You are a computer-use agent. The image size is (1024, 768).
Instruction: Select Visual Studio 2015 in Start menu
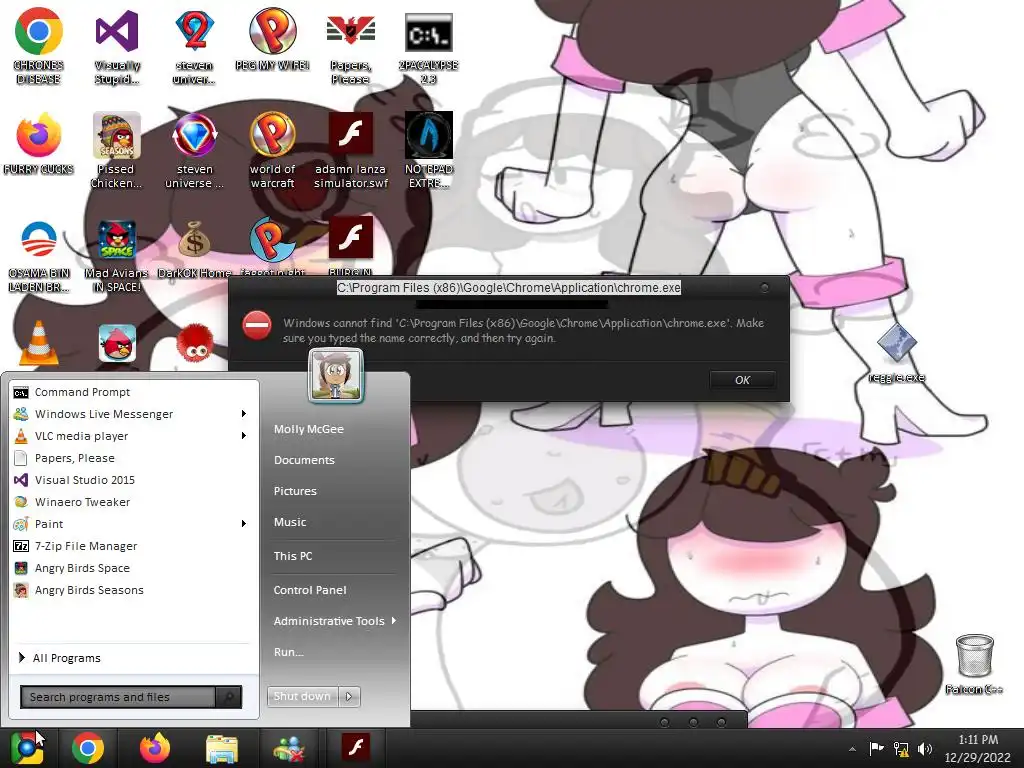coord(135,480)
